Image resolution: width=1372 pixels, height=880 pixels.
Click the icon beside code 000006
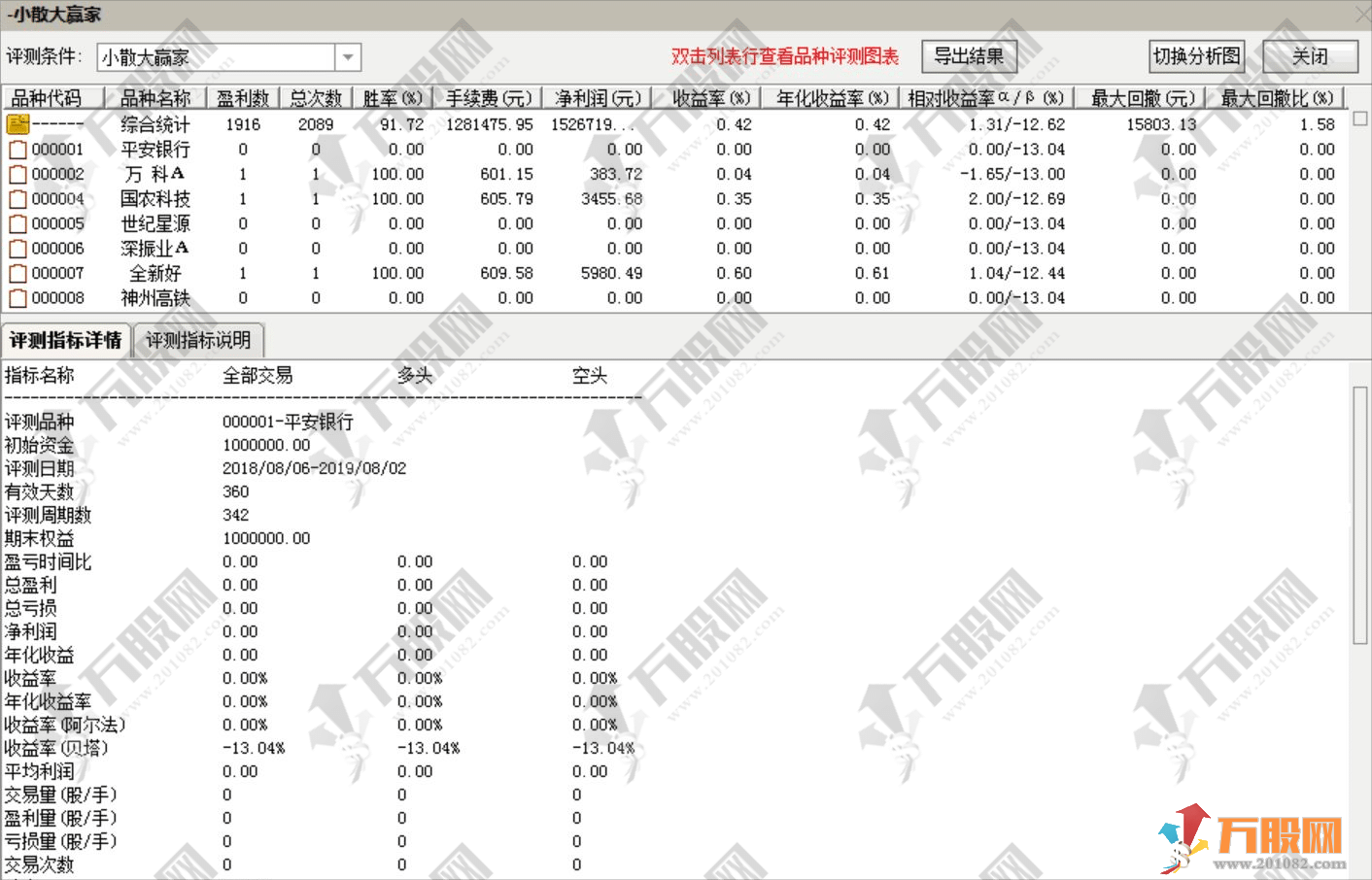pos(17,249)
